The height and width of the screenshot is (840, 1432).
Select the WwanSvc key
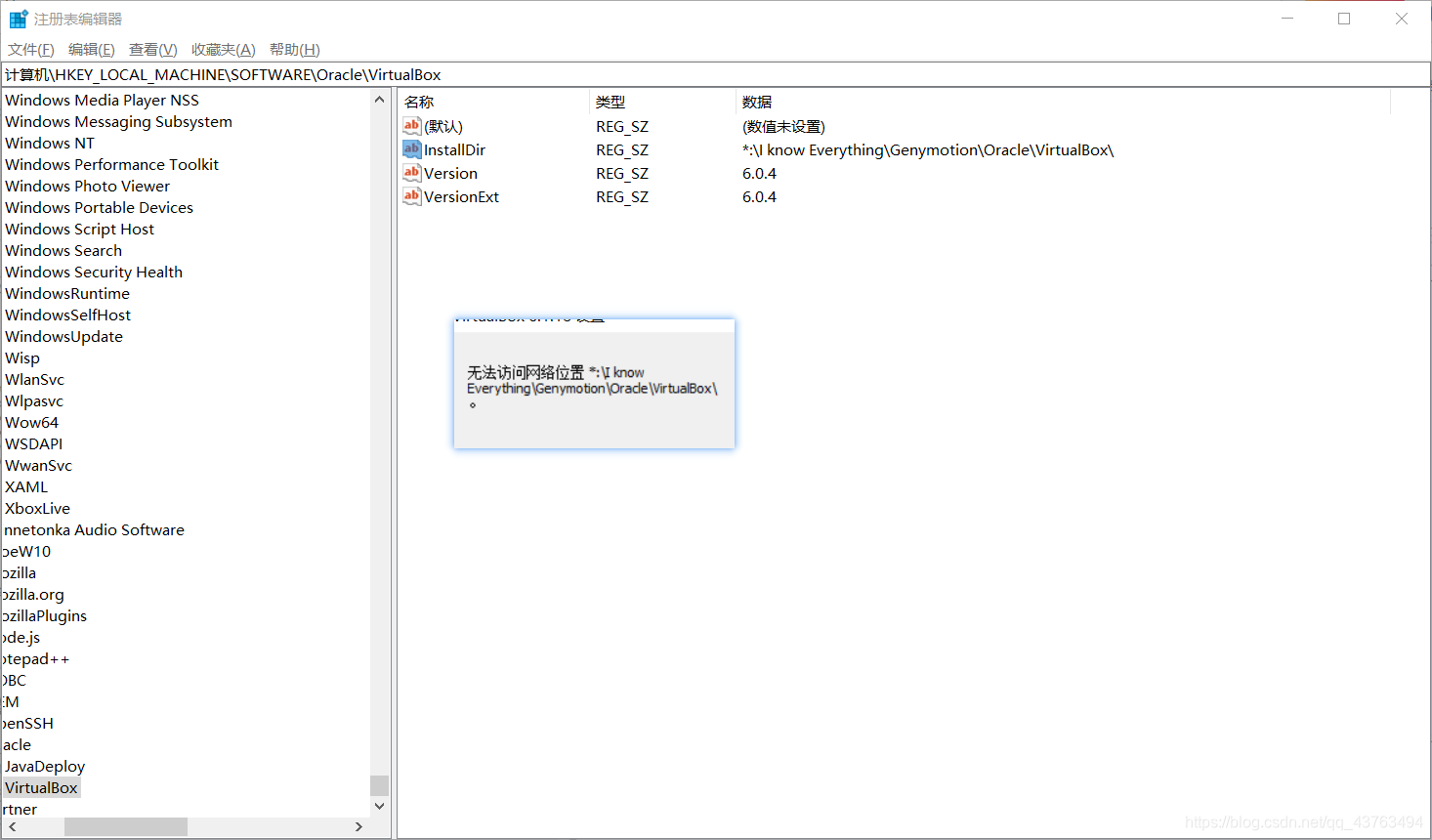38,465
